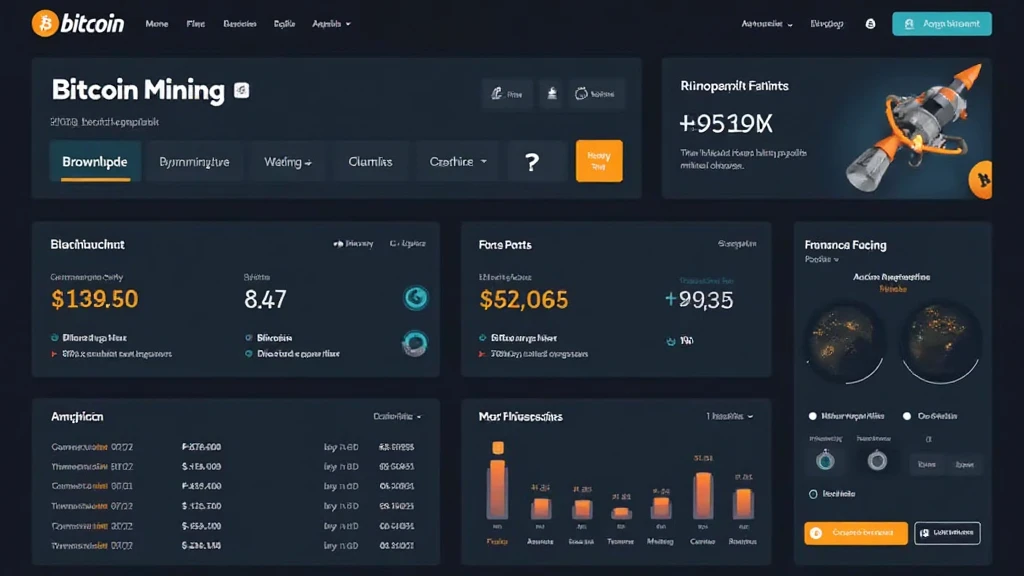Image resolution: width=1024 pixels, height=576 pixels.
Task: Click the small badge icon after Bitcoin Mining title
Action: click(x=242, y=90)
